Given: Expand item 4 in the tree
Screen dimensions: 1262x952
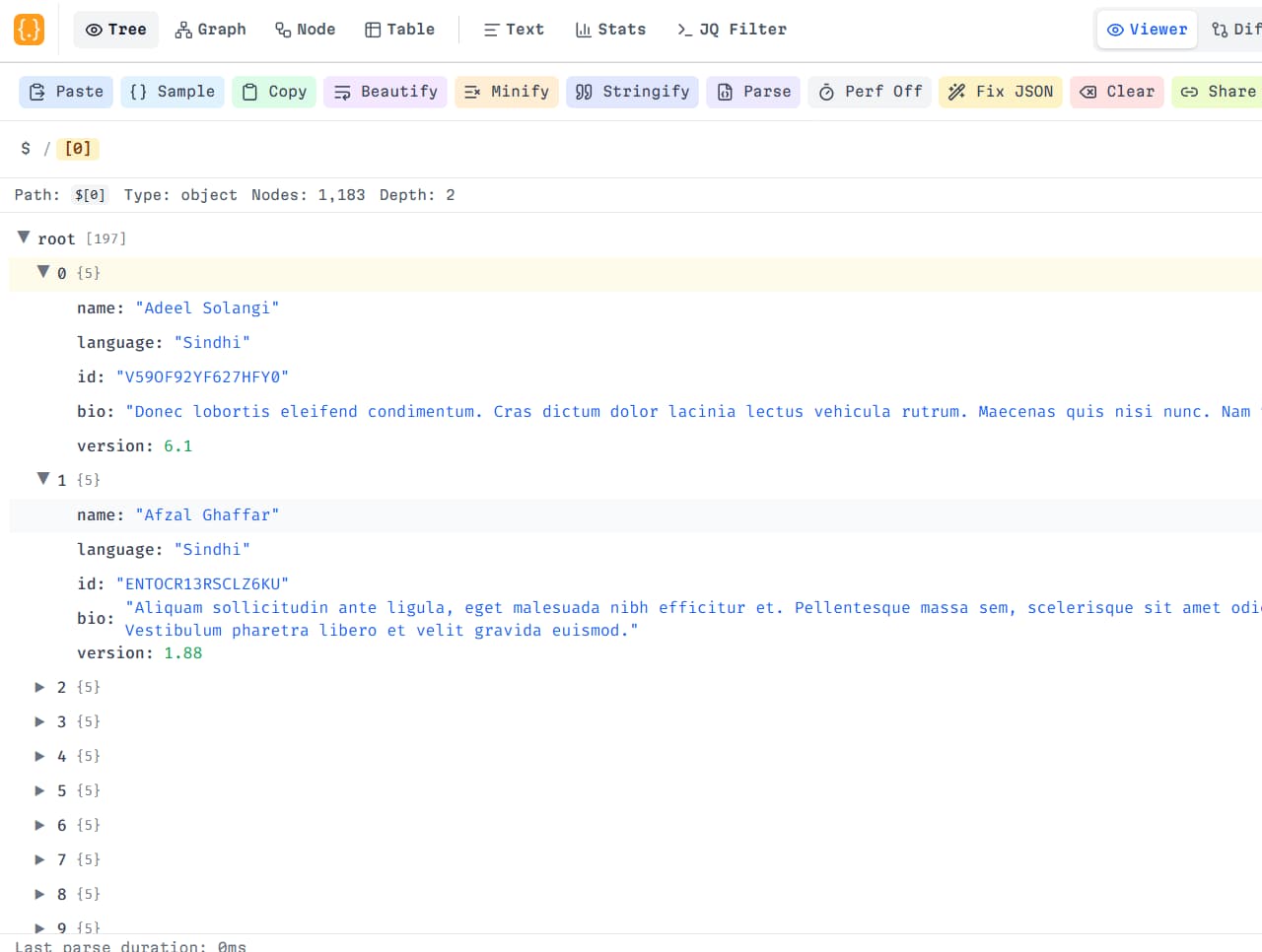Looking at the screenshot, I should click(x=40, y=756).
